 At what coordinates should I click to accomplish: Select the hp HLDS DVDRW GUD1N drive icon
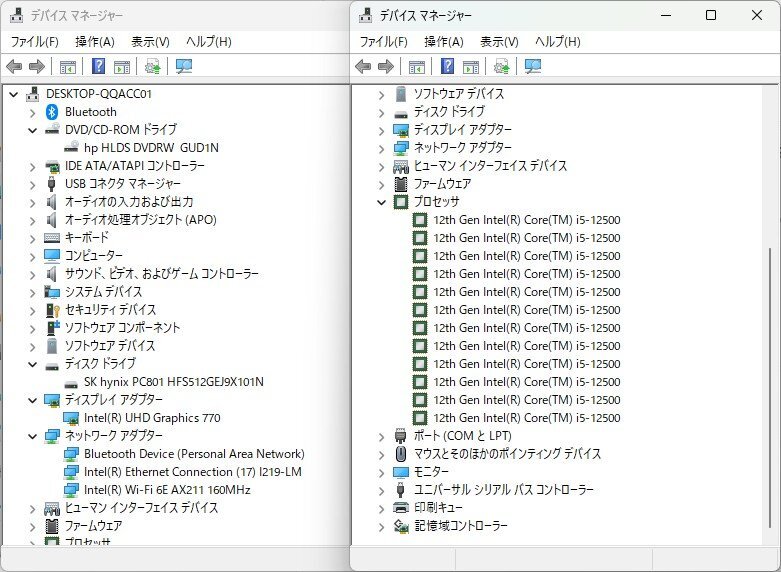pyautogui.click(x=71, y=147)
